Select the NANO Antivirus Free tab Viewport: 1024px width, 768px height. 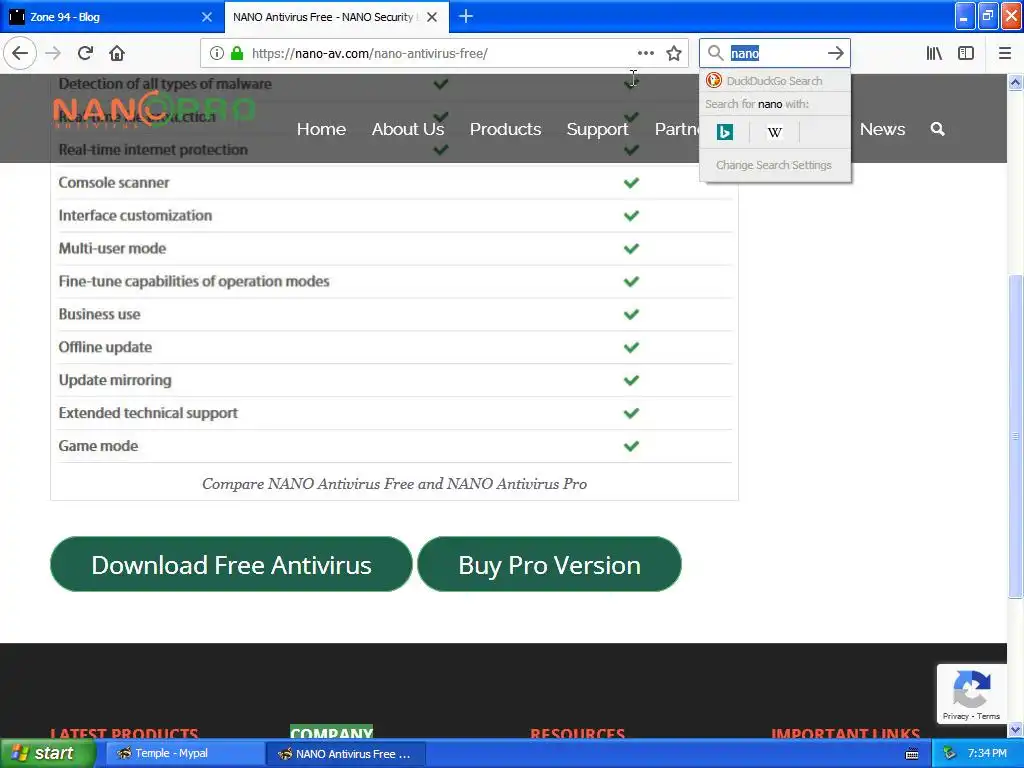pos(336,17)
